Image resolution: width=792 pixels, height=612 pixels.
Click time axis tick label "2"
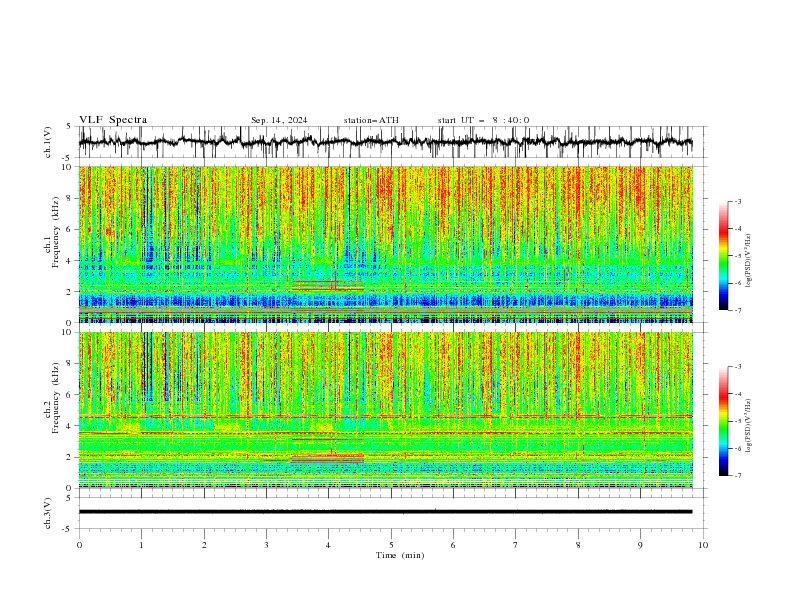tap(204, 545)
